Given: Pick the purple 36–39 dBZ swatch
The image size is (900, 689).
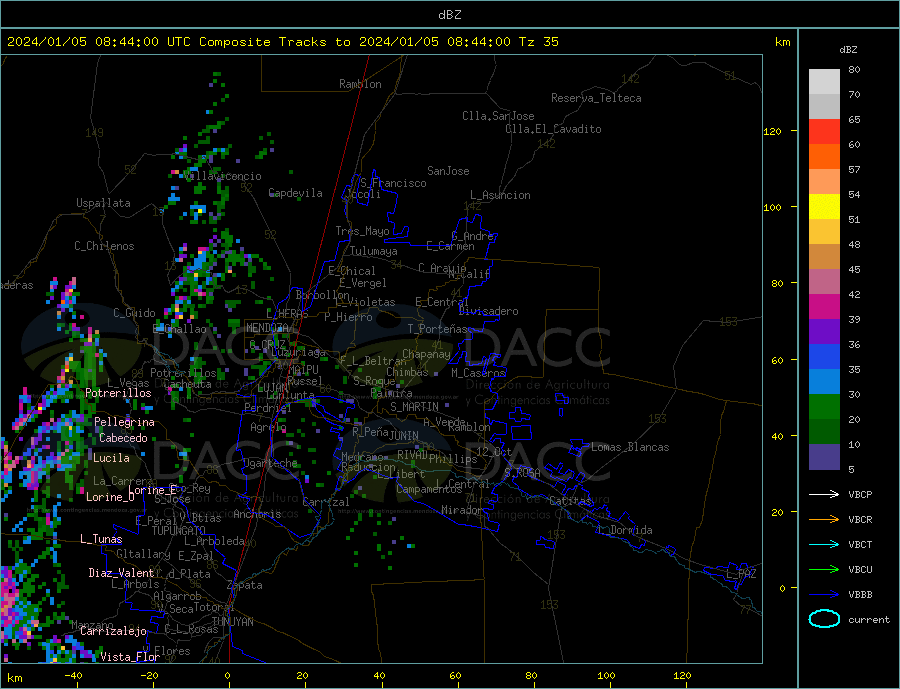Looking at the screenshot, I should 824,332.
